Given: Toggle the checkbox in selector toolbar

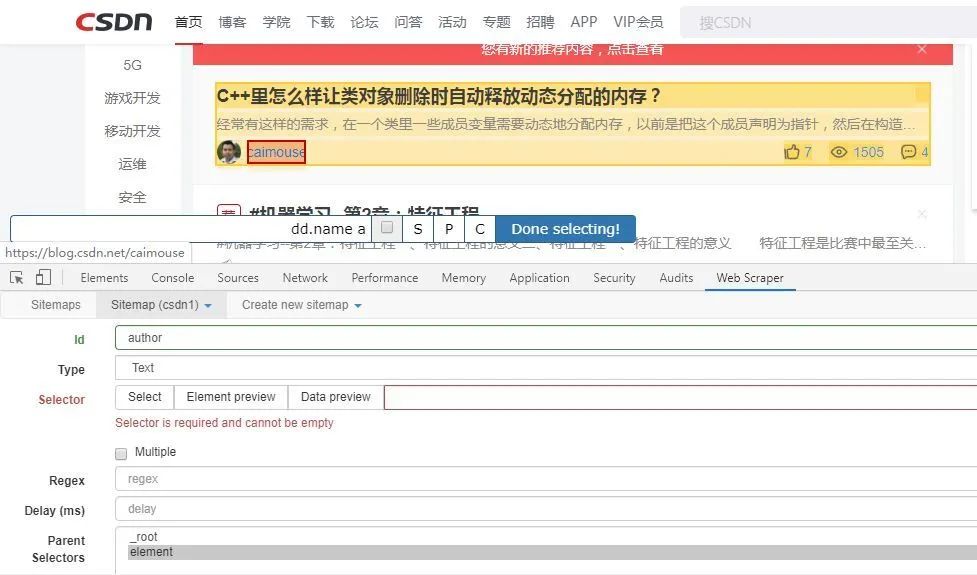Looking at the screenshot, I should [387, 227].
